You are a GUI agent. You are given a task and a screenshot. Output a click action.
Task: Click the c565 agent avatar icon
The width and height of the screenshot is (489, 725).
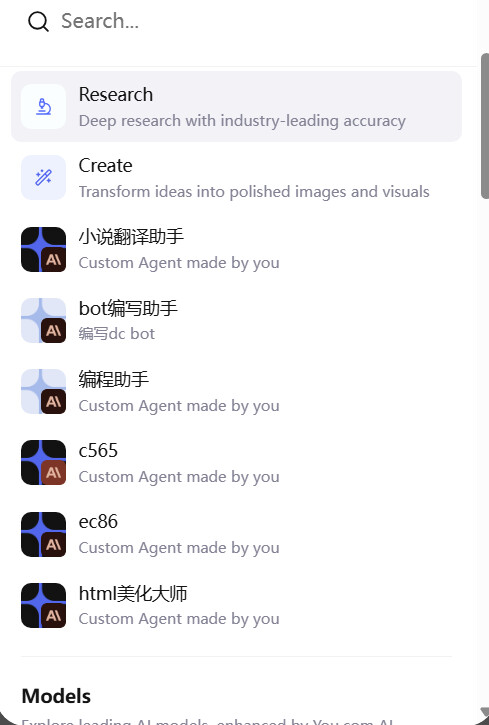coord(43,462)
